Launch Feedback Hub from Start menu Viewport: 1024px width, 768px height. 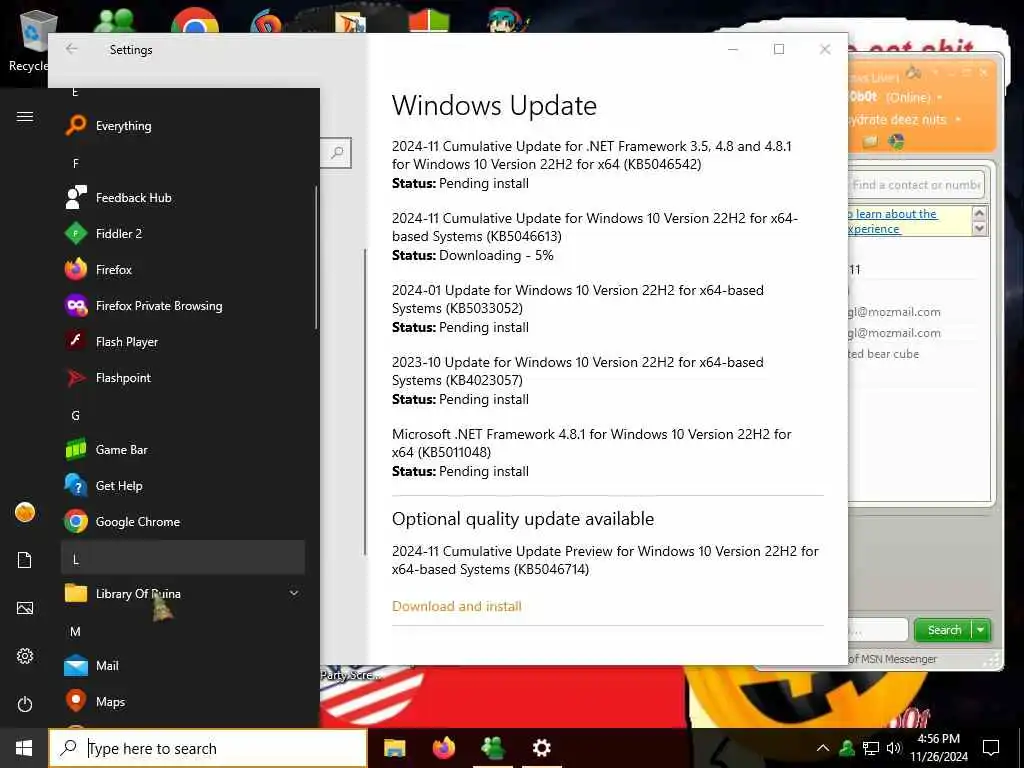[x=183, y=197]
